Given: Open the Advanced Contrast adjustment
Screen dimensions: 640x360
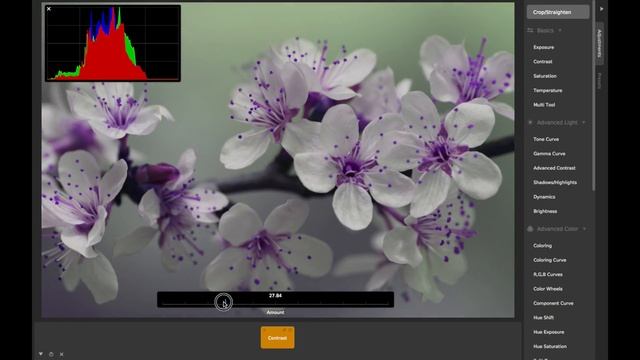Looking at the screenshot, I should click(554, 168).
